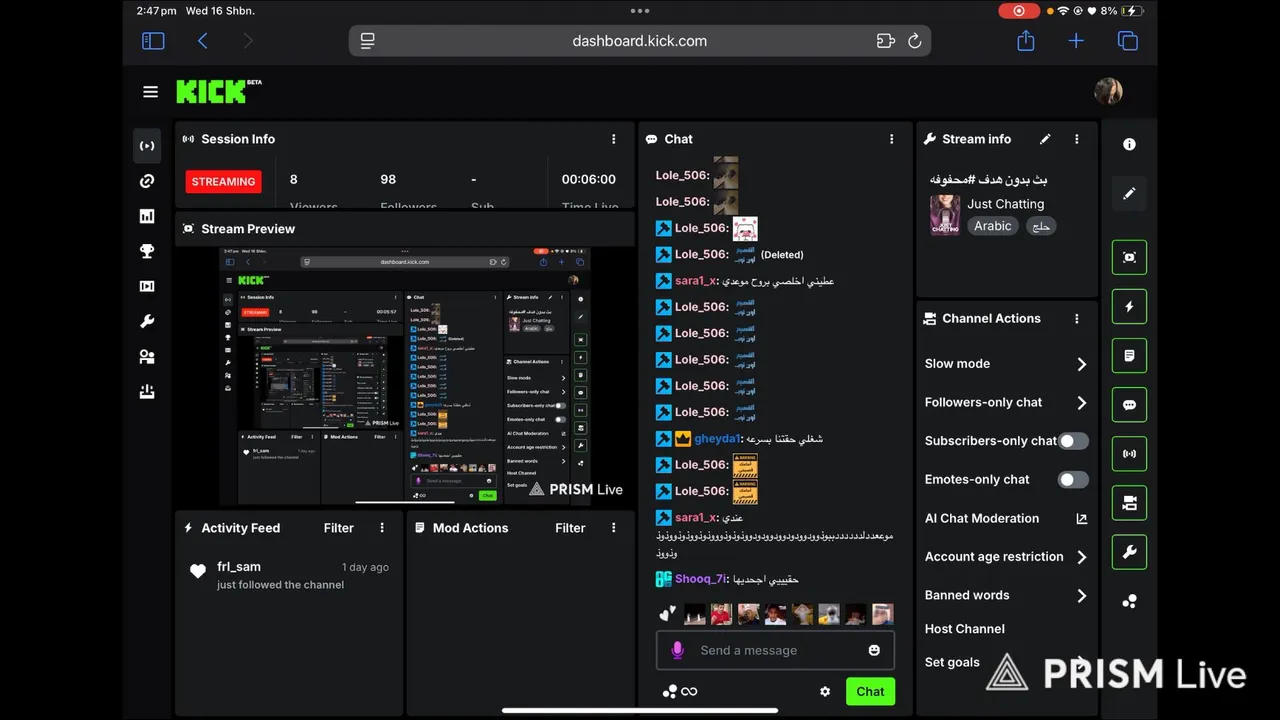Open user gheyda1 in chat
The width and height of the screenshot is (1280, 720).
[717, 439]
